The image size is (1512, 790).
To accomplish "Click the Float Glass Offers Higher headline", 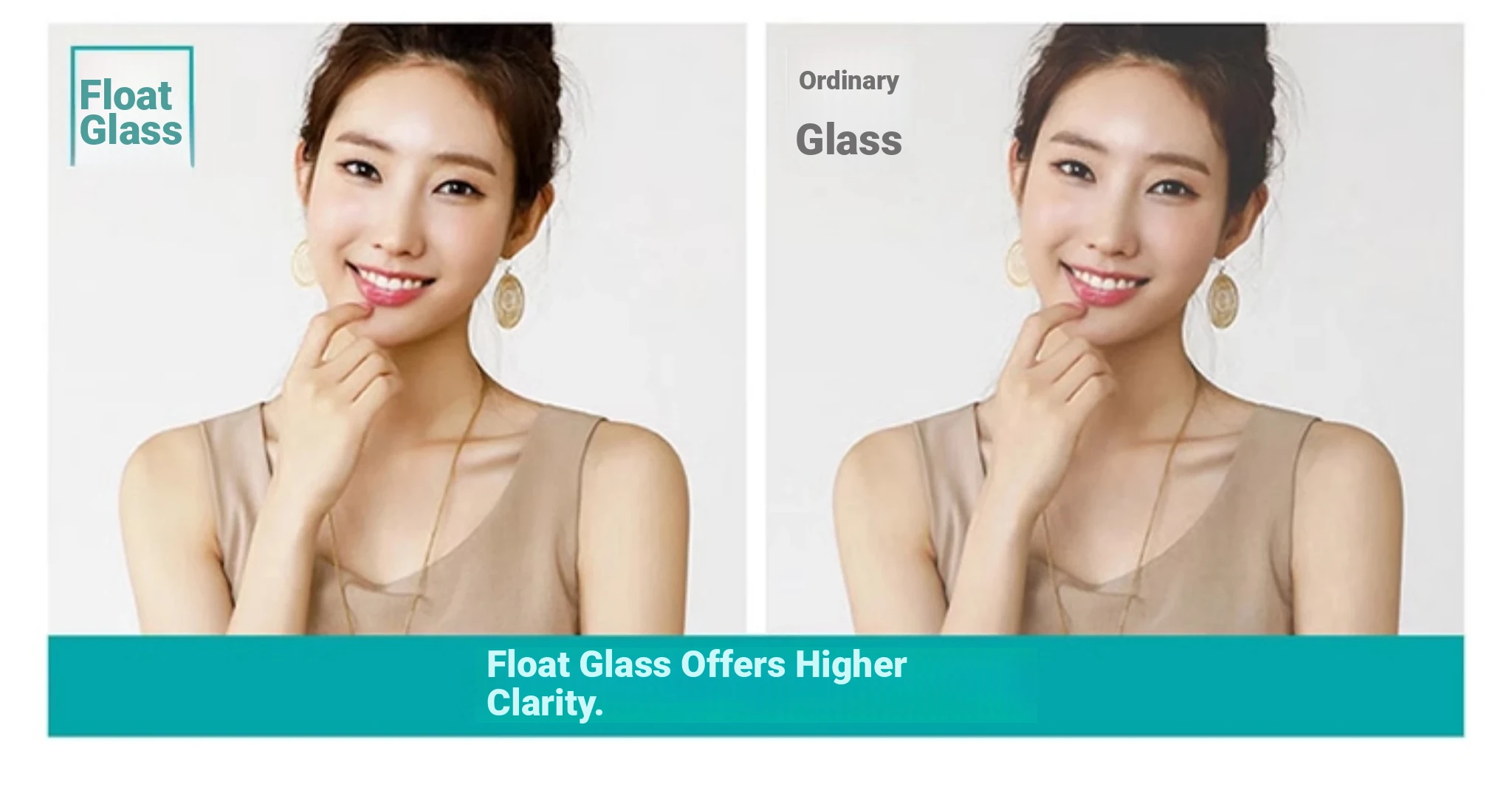I will pyautogui.click(x=696, y=664).
